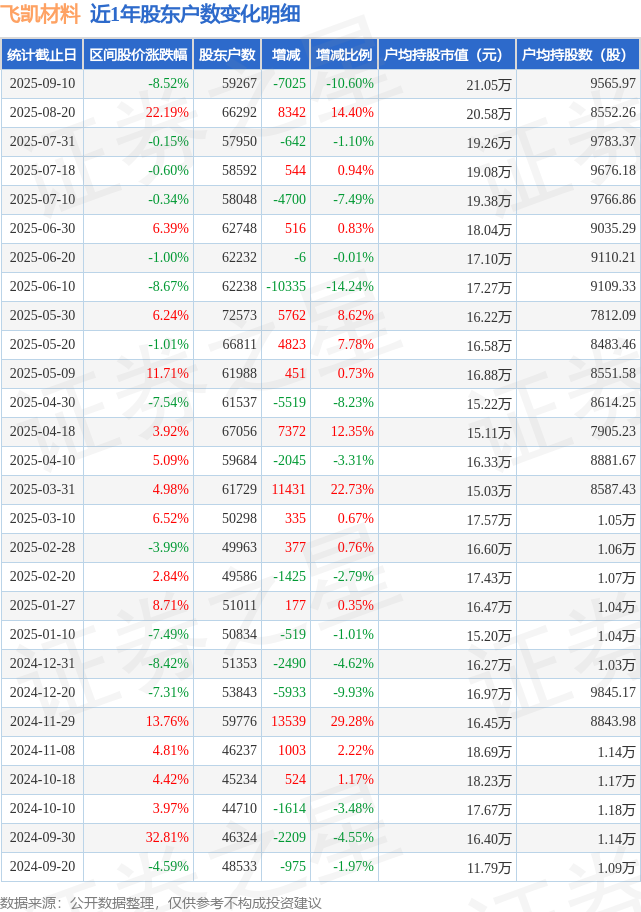641x912 pixels.
Task: Click the 22.19% price change value
Action: click(x=167, y=113)
